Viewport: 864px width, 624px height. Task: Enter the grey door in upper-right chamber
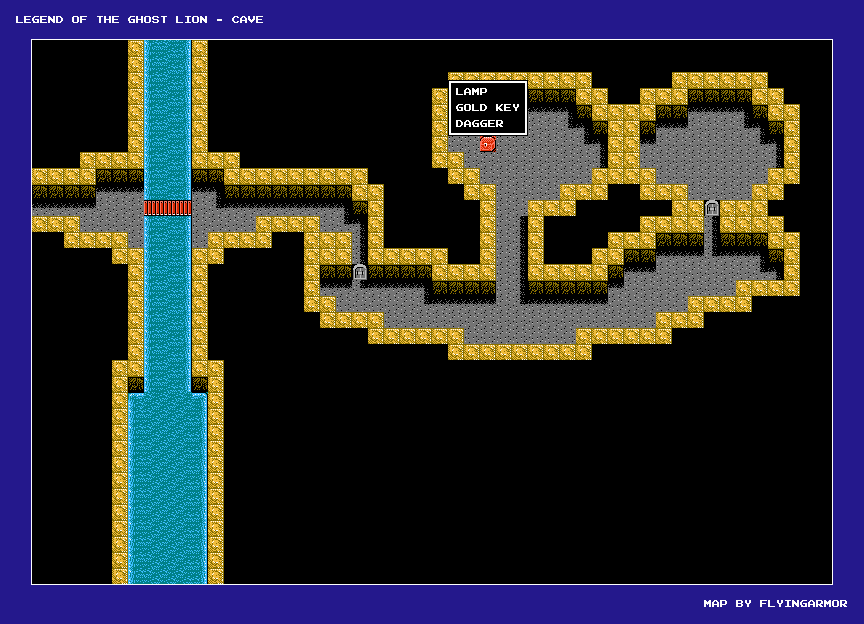tap(711, 208)
